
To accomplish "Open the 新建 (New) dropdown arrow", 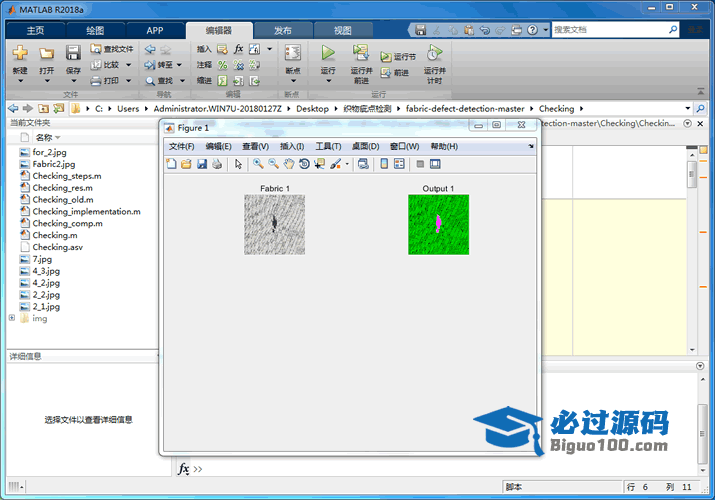I will click(20, 81).
